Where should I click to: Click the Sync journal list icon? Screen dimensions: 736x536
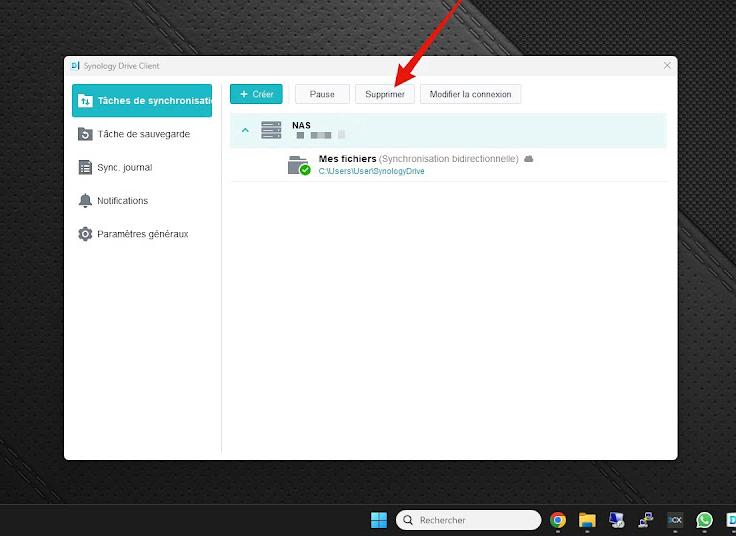pyautogui.click(x=85, y=167)
